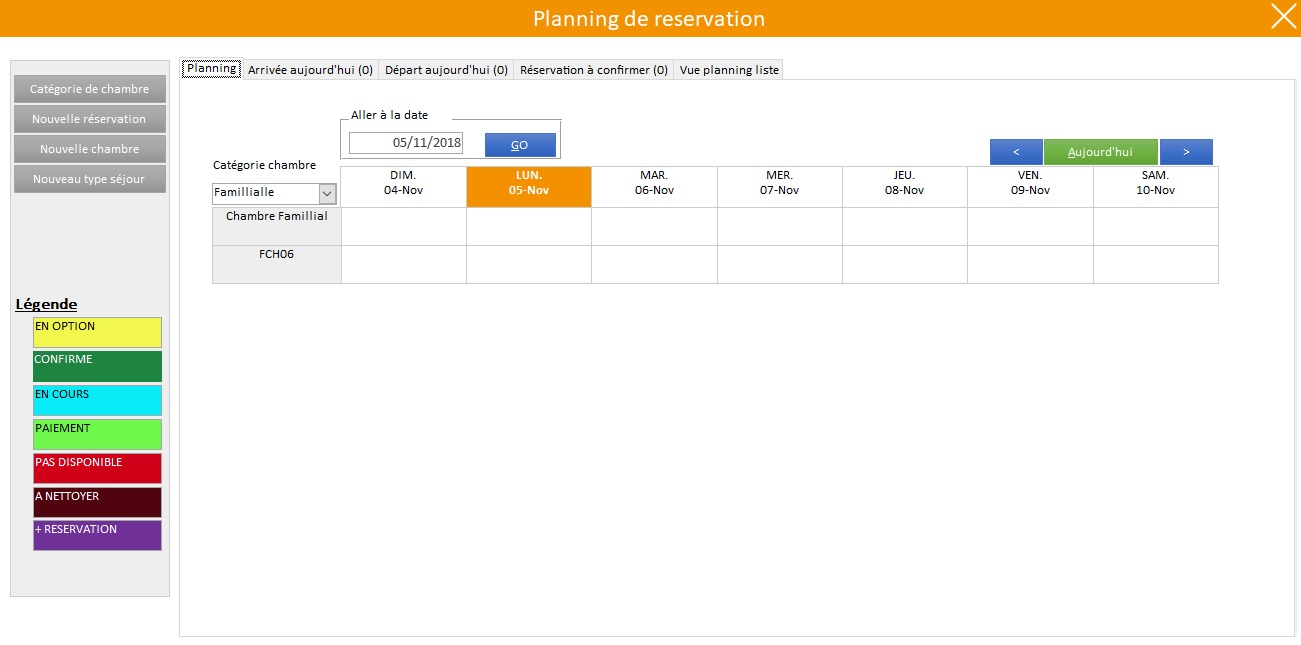Open Nouveau type séjour
The image size is (1301, 645).
(x=89, y=179)
